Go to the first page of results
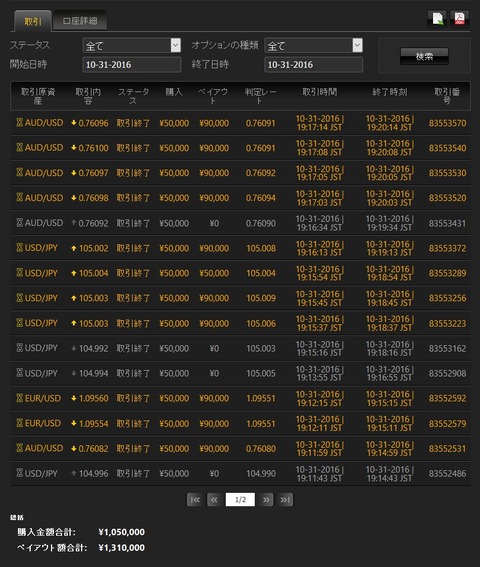The height and width of the screenshot is (567, 480). tap(195, 499)
